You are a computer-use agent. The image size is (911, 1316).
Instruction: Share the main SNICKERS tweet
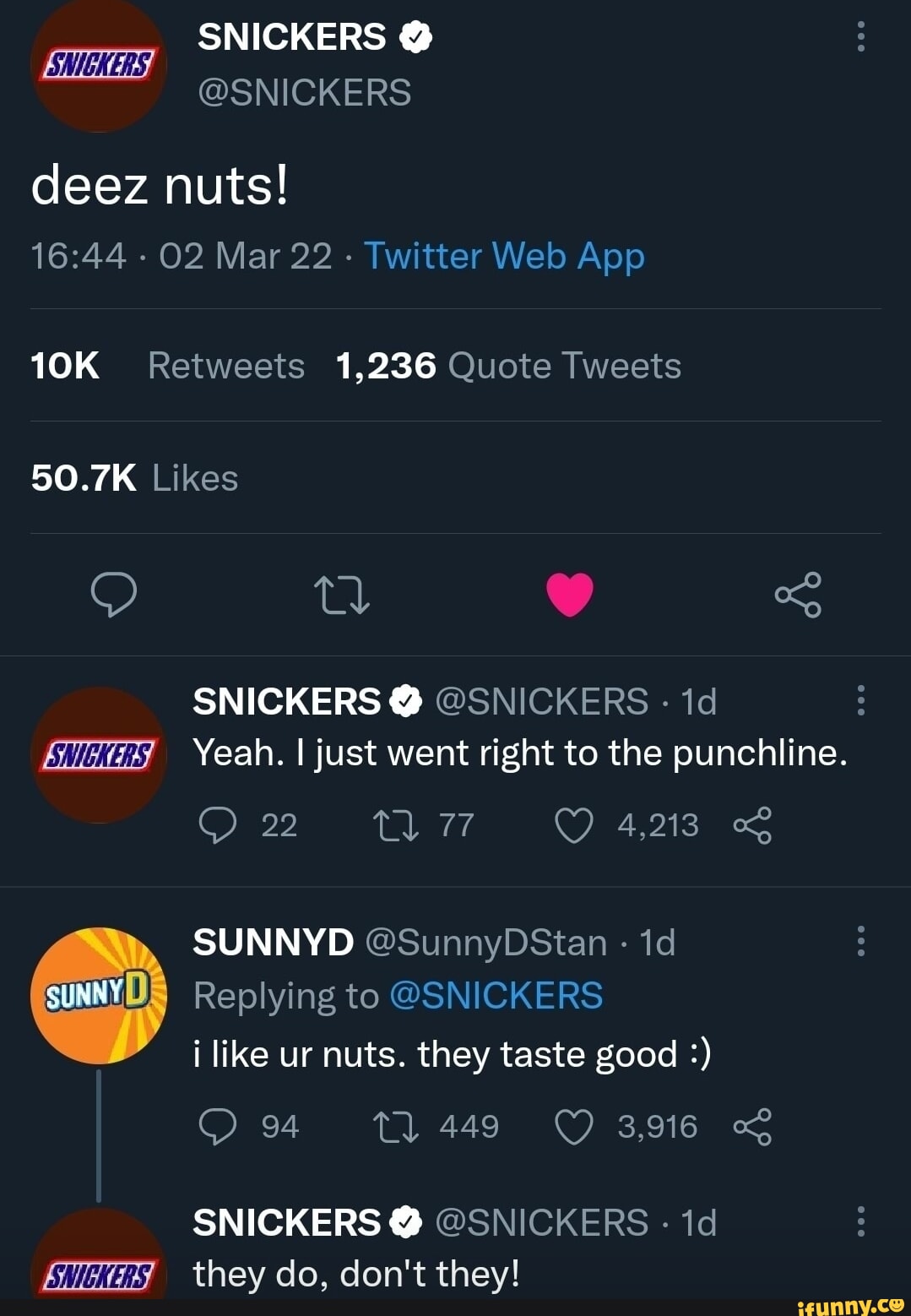coord(798,595)
